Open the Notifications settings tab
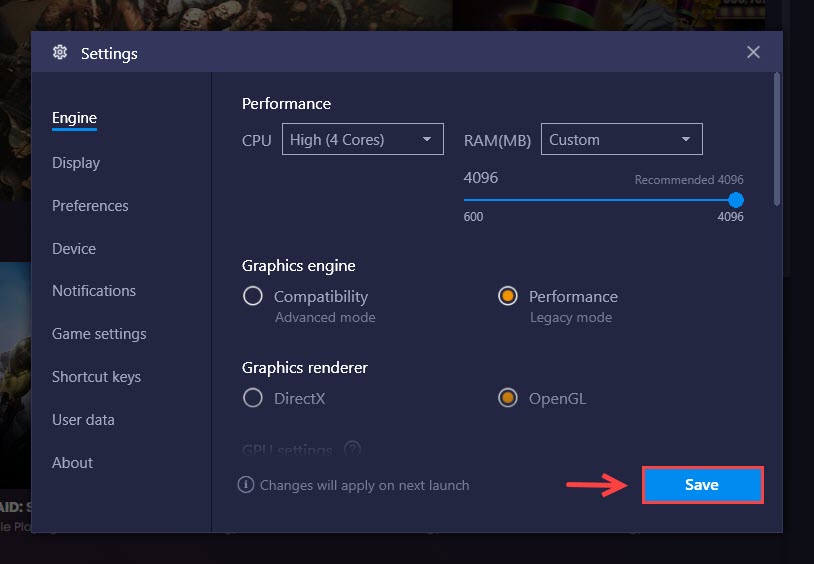Viewport: 814px width, 564px height. tap(94, 291)
